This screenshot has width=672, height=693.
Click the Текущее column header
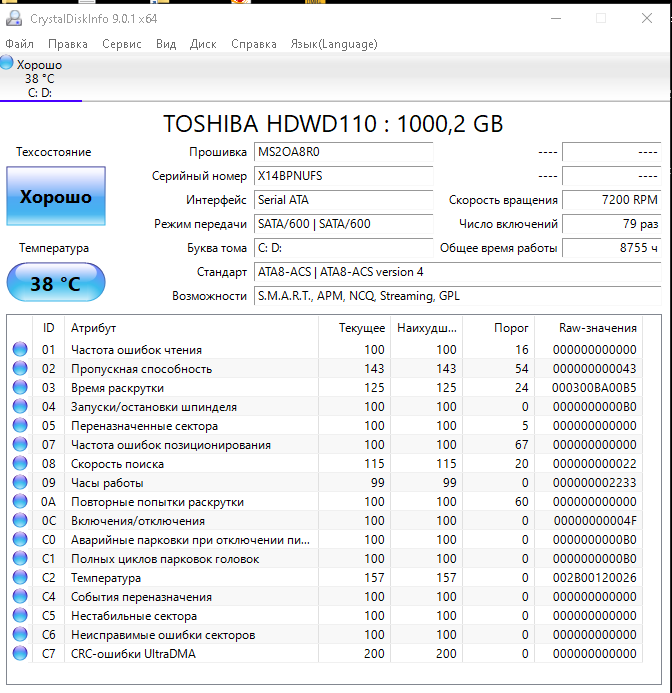point(355,327)
